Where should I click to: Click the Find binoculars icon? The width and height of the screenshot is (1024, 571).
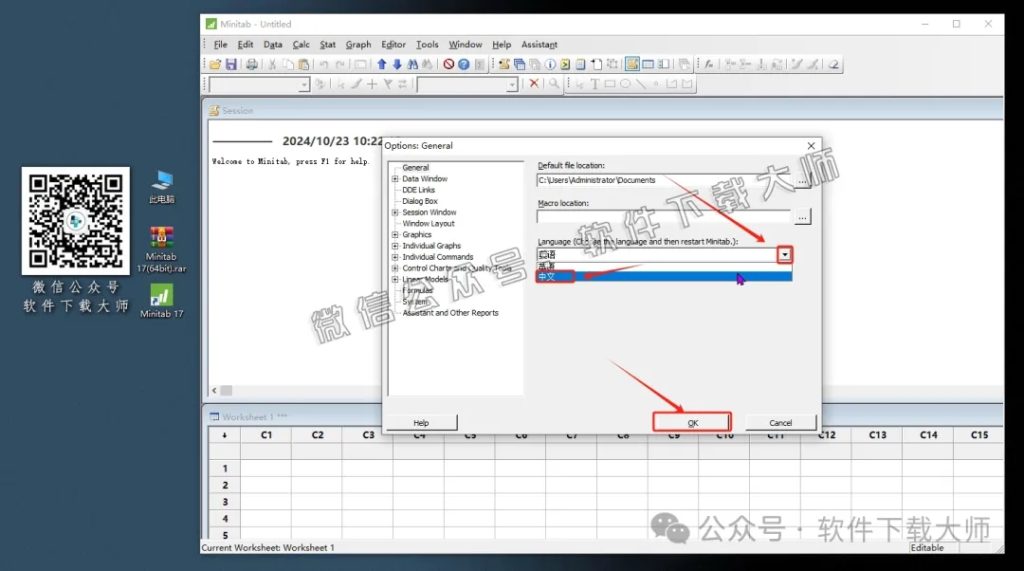(413, 64)
